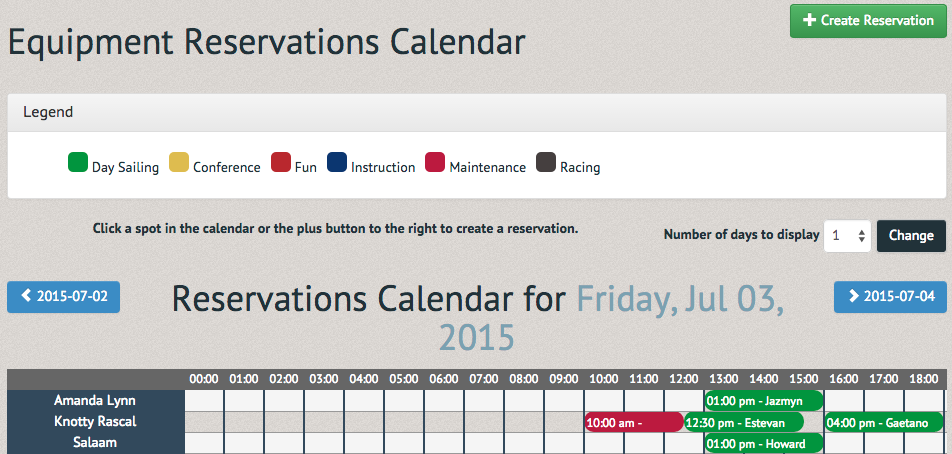952x454 pixels.
Task: Open the 01:00 pm Jazmyn reservation
Action: coord(764,401)
